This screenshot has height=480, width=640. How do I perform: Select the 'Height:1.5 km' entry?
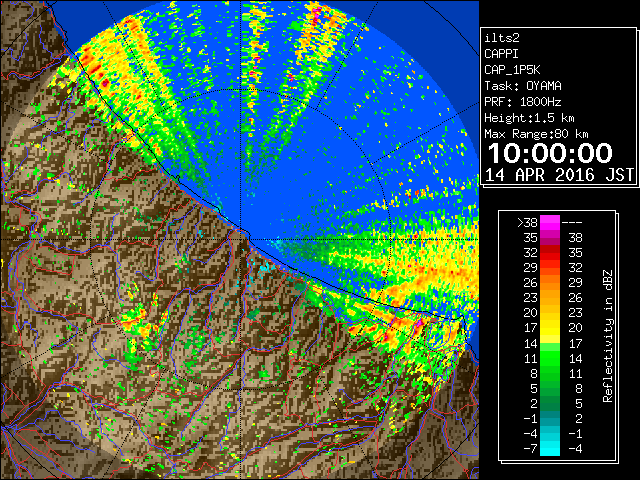[529, 118]
